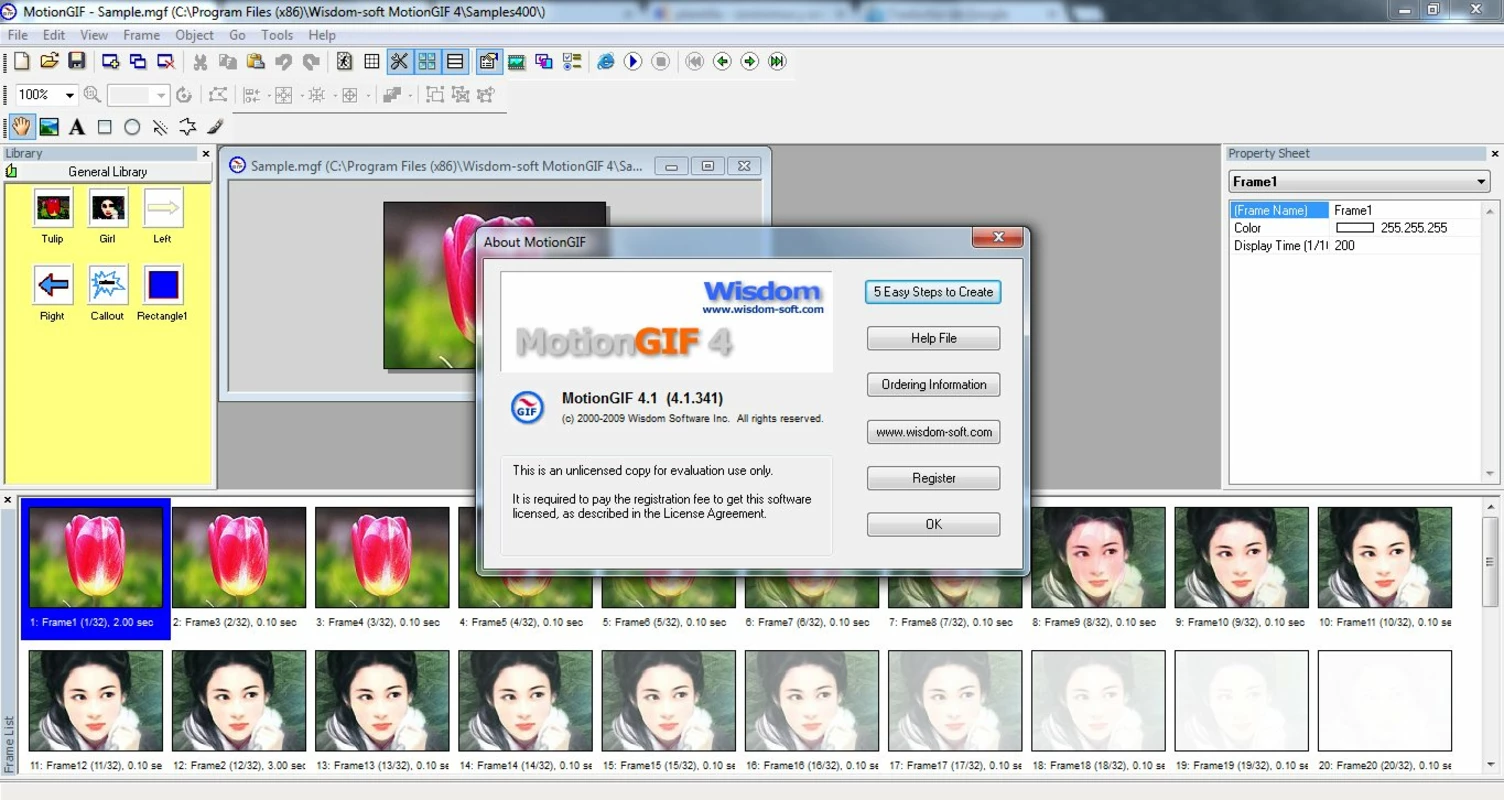Toggle thumbnail view of frame list
The height and width of the screenshot is (800, 1504).
(427, 61)
